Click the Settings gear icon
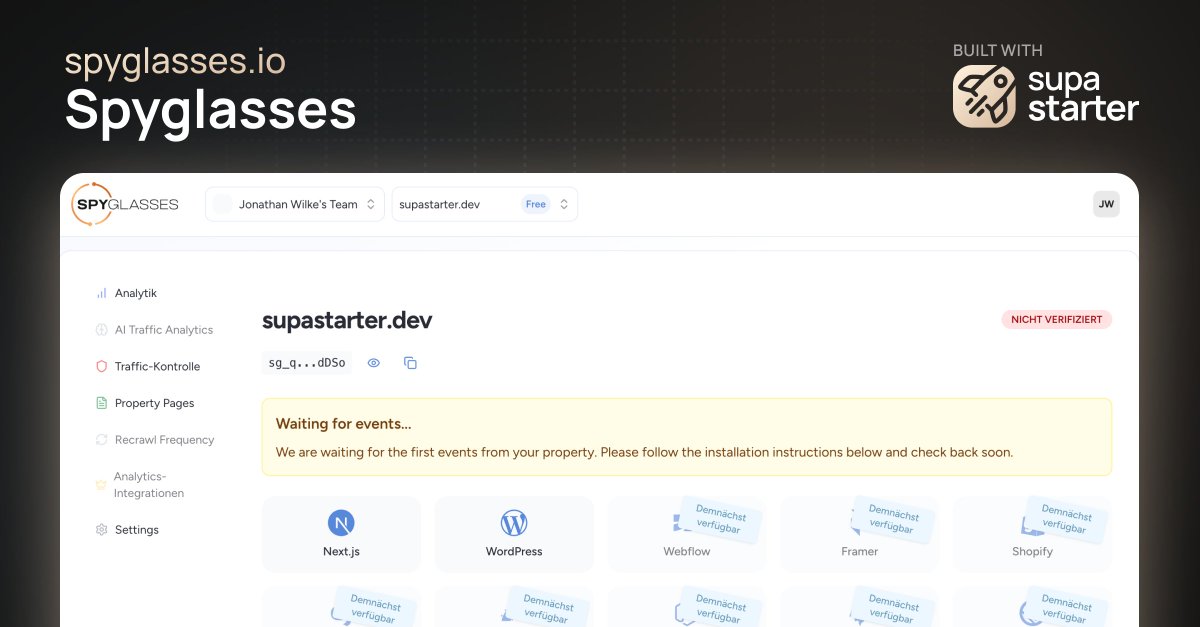This screenshot has width=1200, height=627. tap(101, 530)
